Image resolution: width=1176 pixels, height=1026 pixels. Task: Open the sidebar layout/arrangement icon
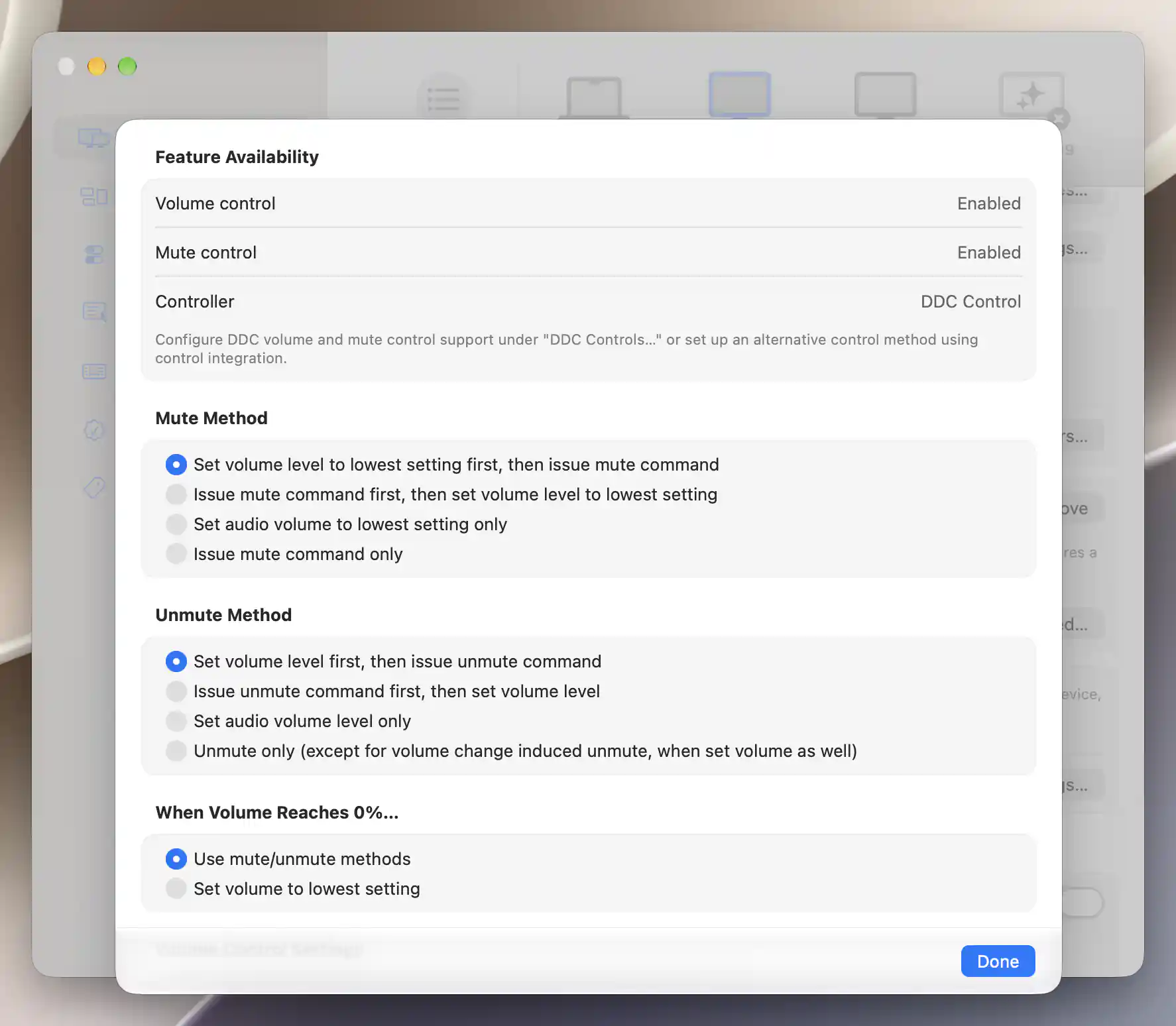pyautogui.click(x=93, y=196)
